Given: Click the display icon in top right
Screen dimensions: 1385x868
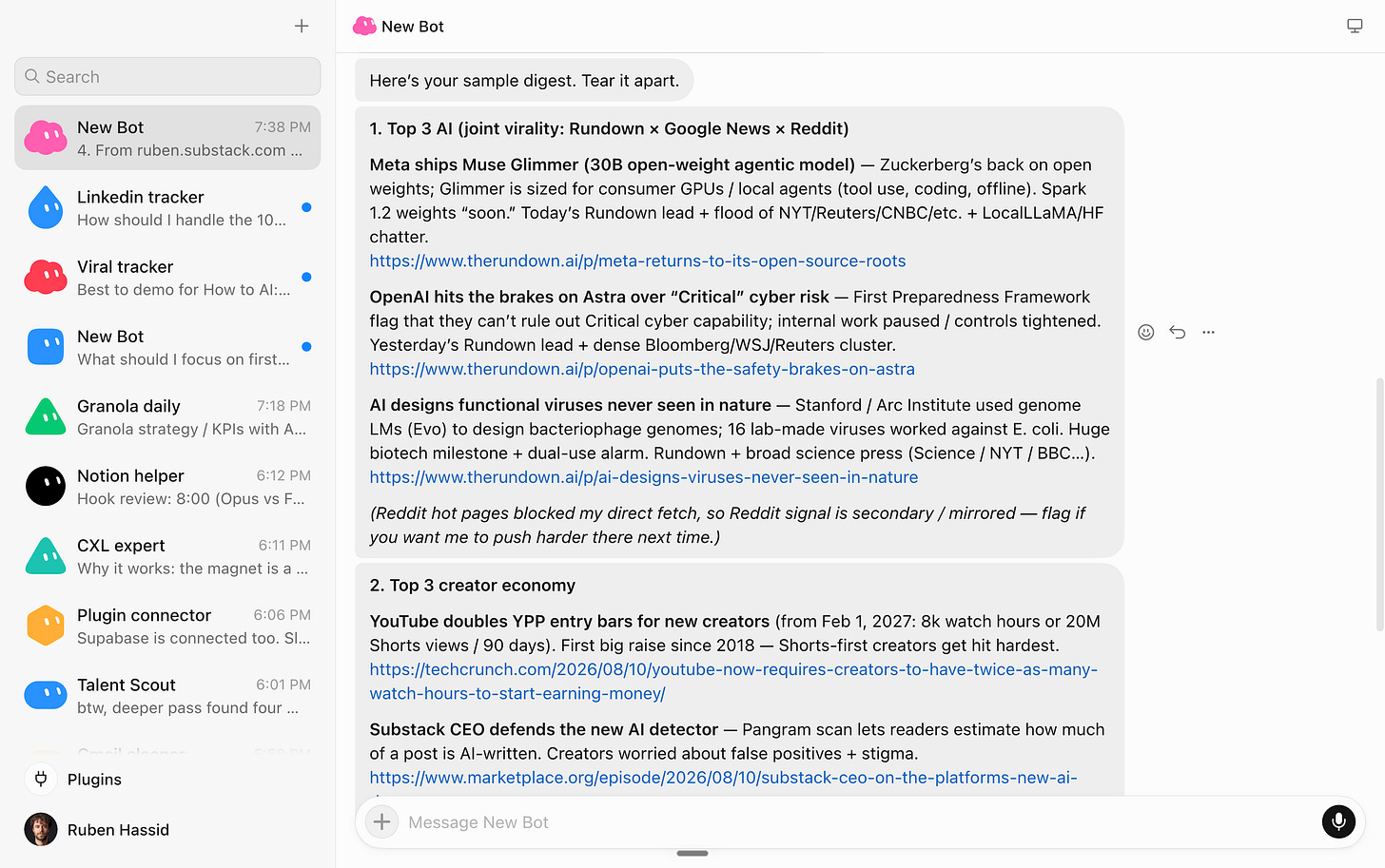Looking at the screenshot, I should click(x=1355, y=26).
